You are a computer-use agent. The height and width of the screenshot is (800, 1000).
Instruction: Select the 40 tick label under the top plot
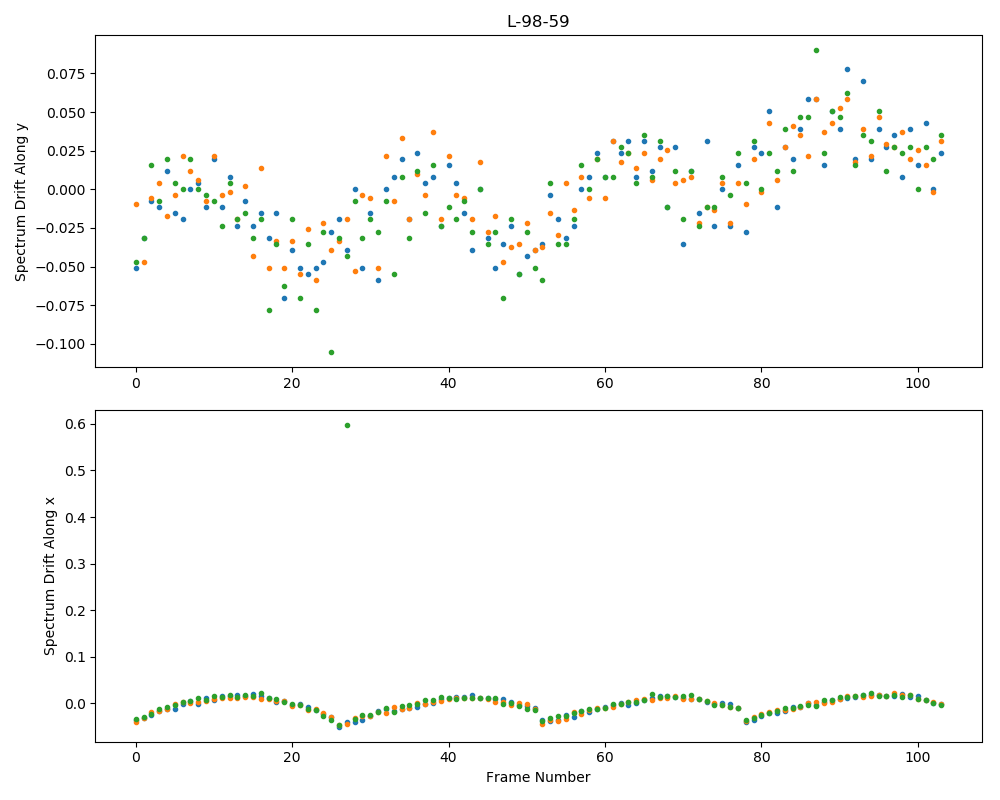448,383
